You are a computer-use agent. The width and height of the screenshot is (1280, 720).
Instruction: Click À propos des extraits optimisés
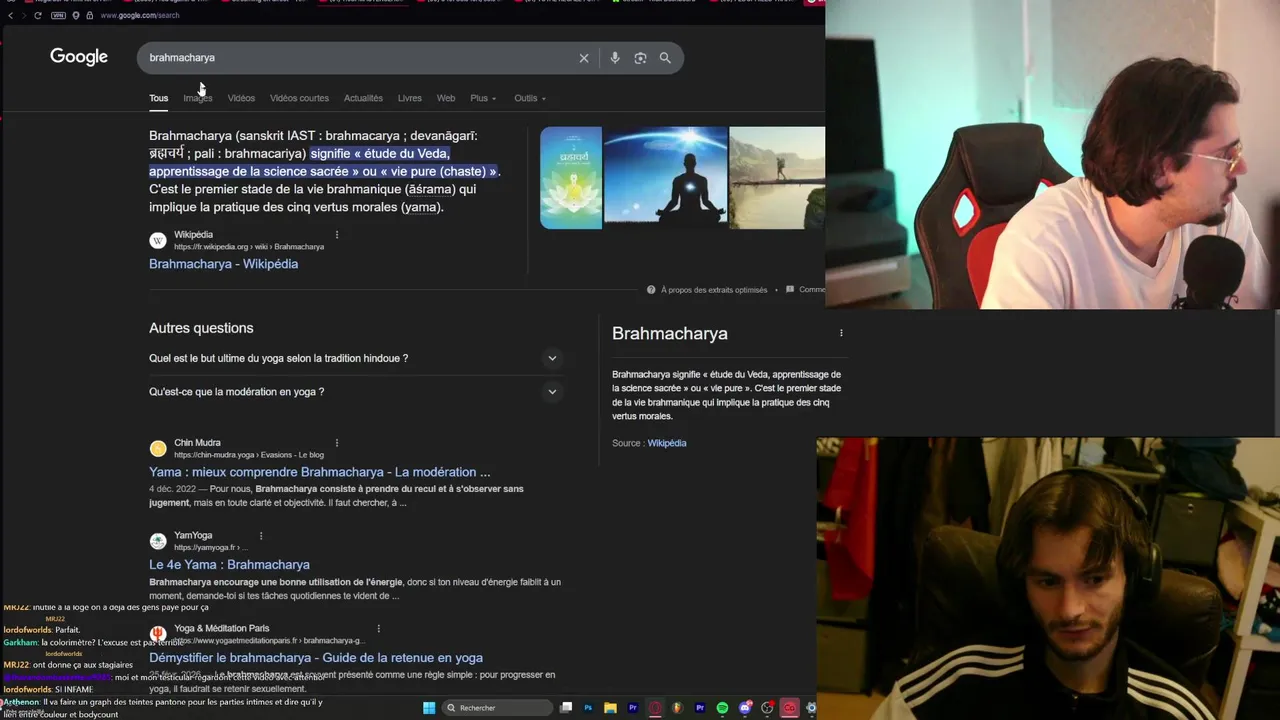coord(714,290)
